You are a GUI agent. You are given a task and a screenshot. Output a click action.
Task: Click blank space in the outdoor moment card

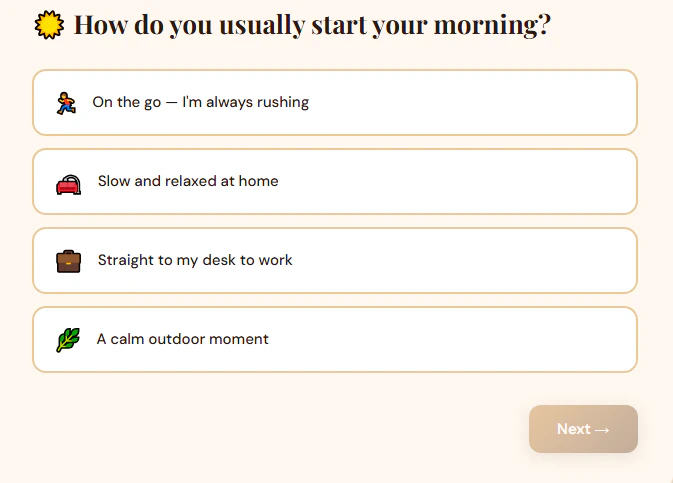click(x=453, y=340)
